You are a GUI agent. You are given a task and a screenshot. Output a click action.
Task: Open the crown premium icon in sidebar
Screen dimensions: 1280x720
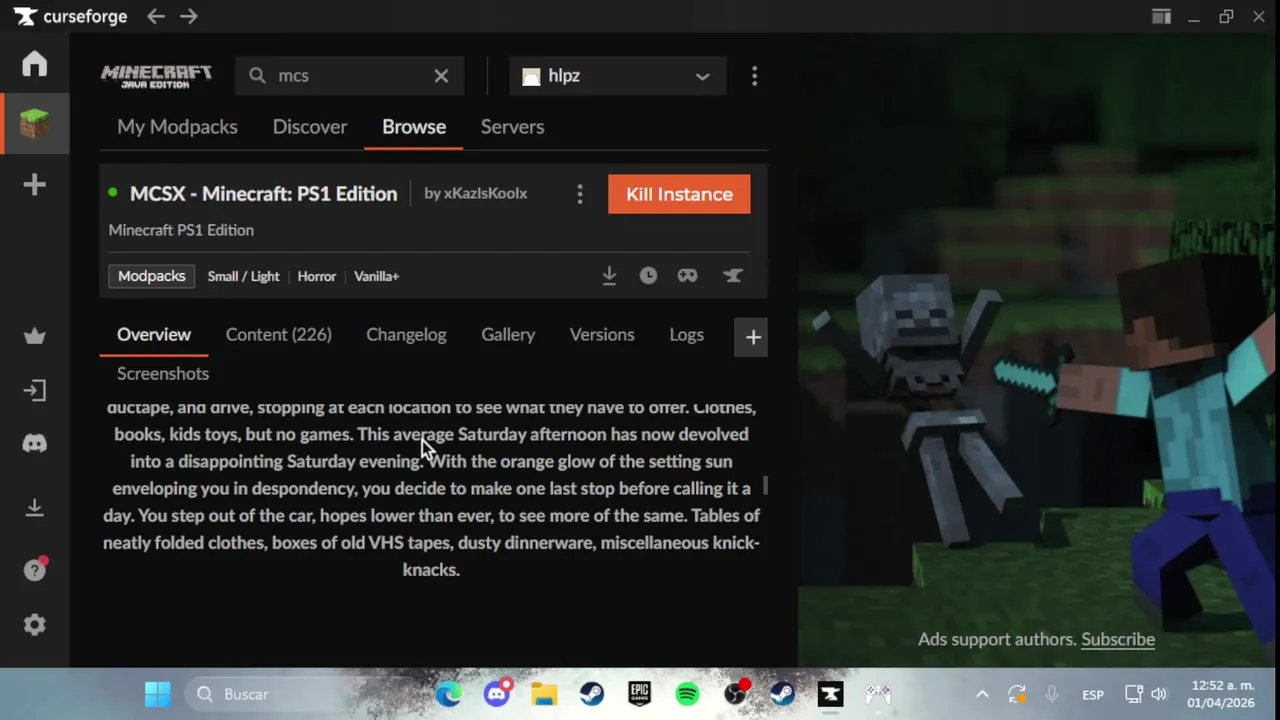click(x=35, y=336)
